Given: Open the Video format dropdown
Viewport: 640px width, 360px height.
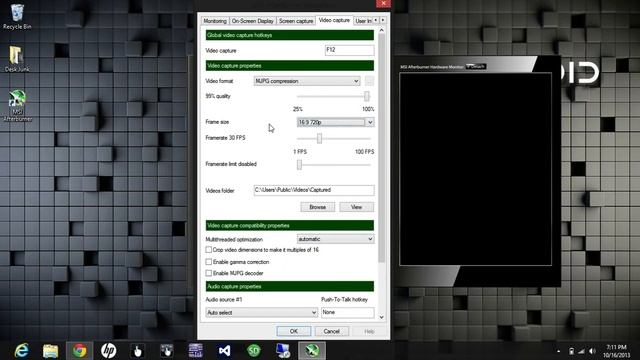Looking at the screenshot, I should [307, 81].
